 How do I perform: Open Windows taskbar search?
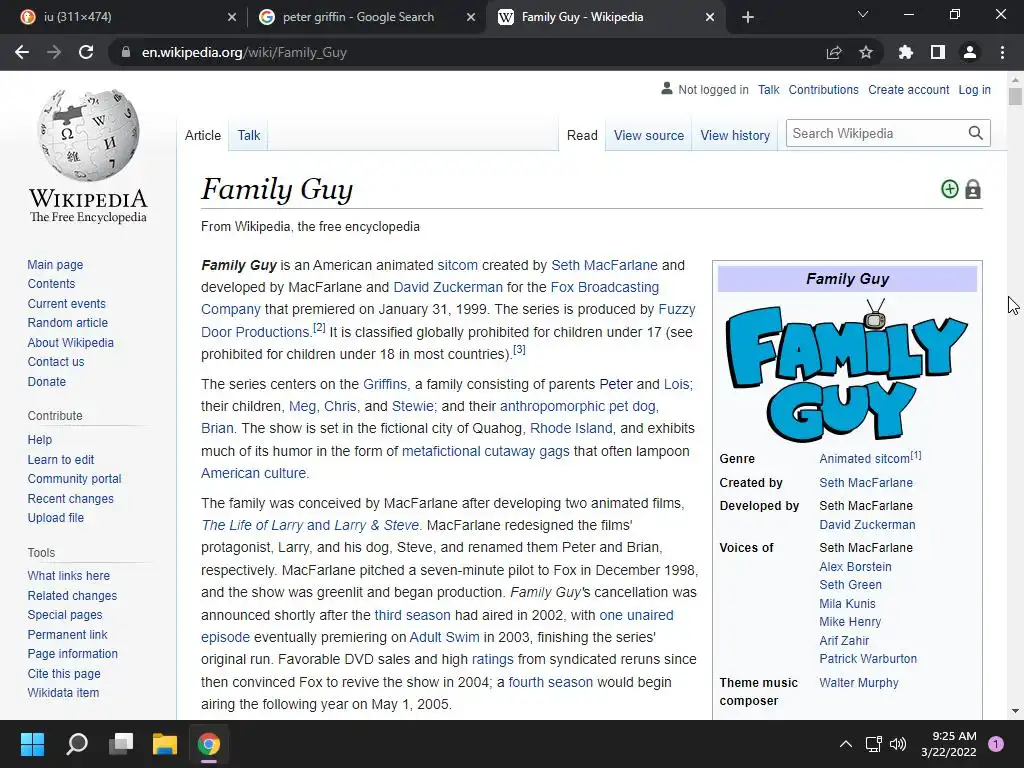77,744
